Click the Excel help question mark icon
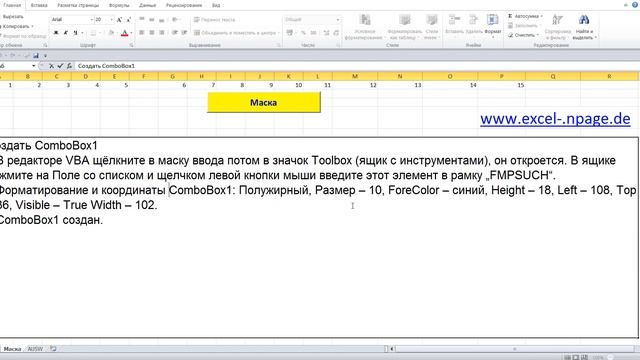 click(x=635, y=4)
